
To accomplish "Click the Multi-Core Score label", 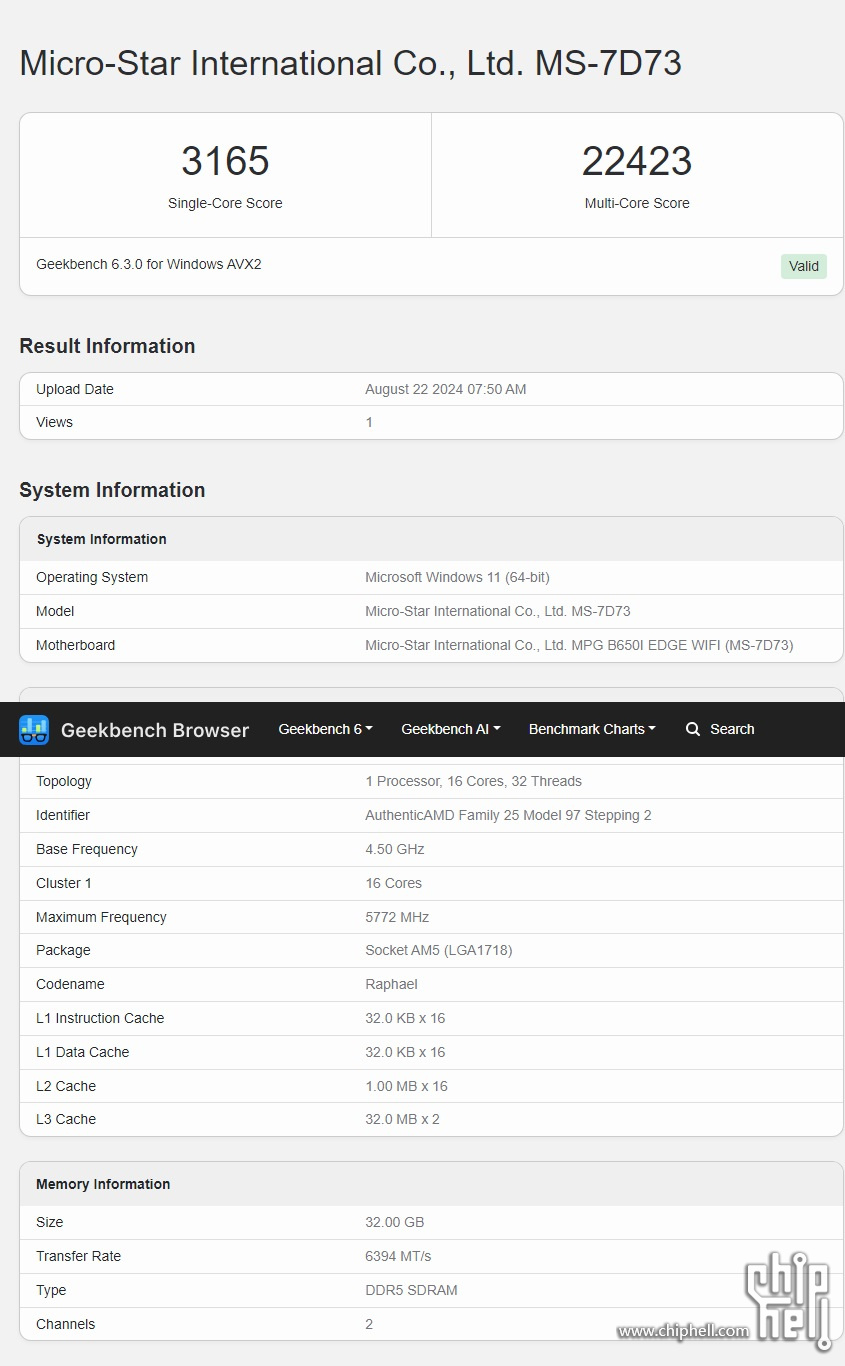I will [x=637, y=203].
